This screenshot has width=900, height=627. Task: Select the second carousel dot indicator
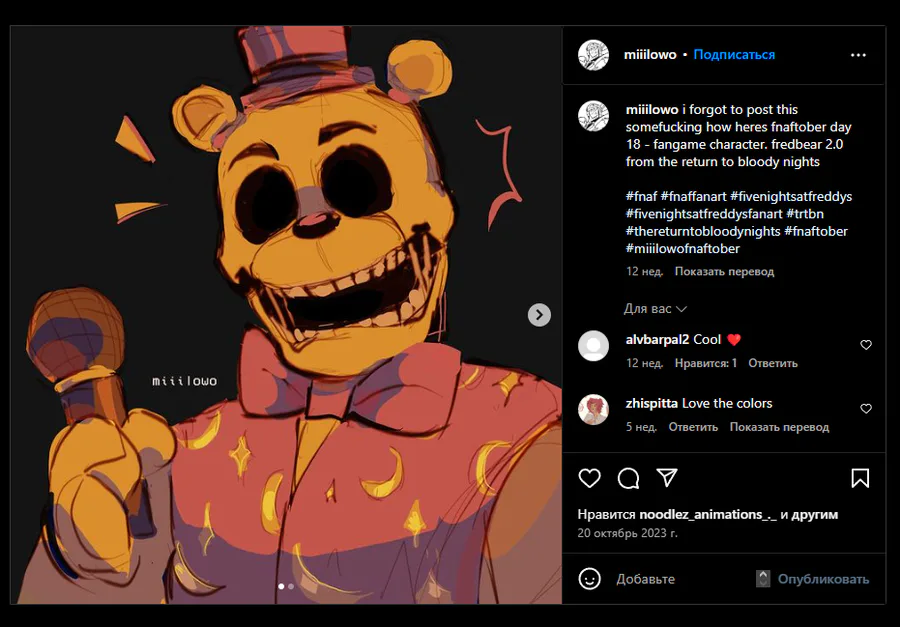point(291,586)
